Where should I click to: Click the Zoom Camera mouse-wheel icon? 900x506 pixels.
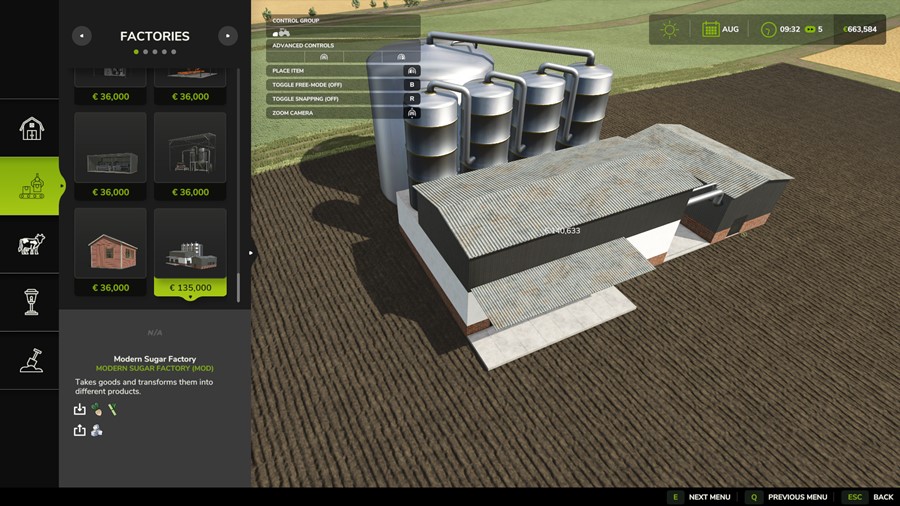412,113
